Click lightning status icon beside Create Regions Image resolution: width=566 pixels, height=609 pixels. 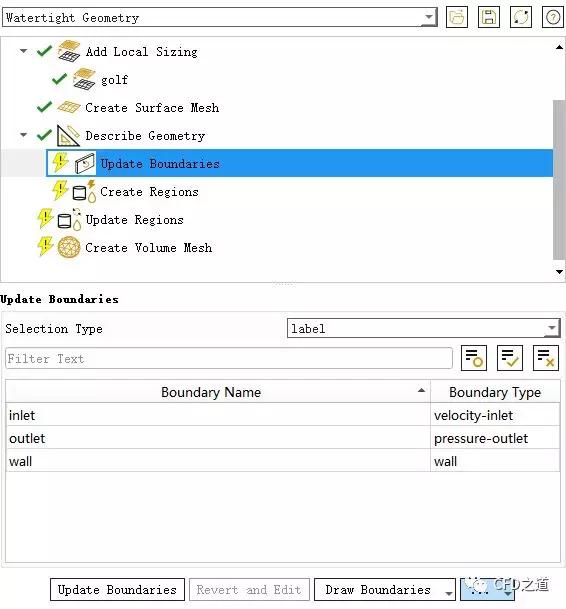60,190
